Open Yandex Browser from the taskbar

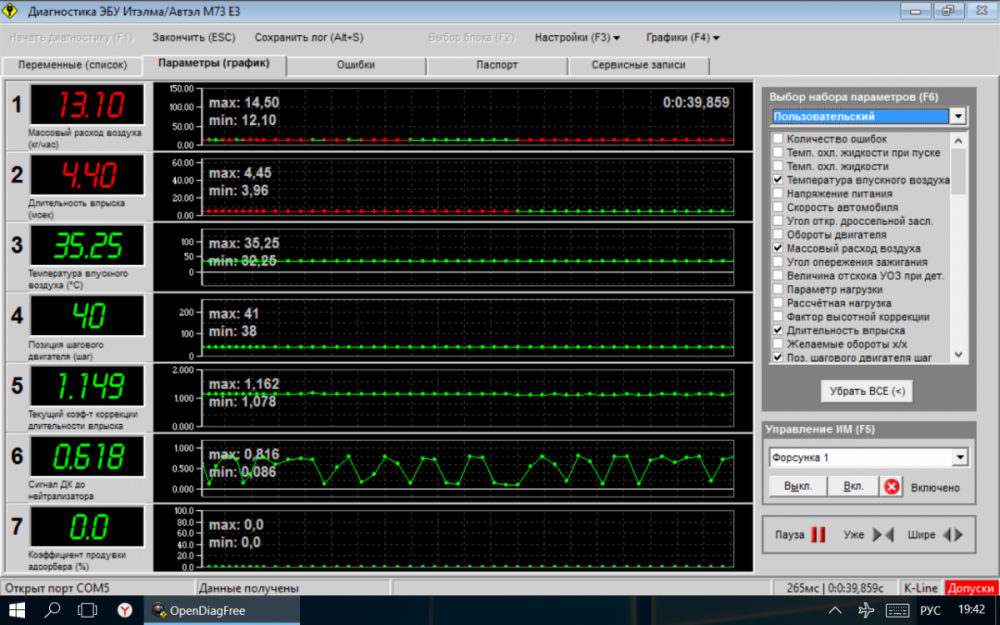tap(124, 609)
